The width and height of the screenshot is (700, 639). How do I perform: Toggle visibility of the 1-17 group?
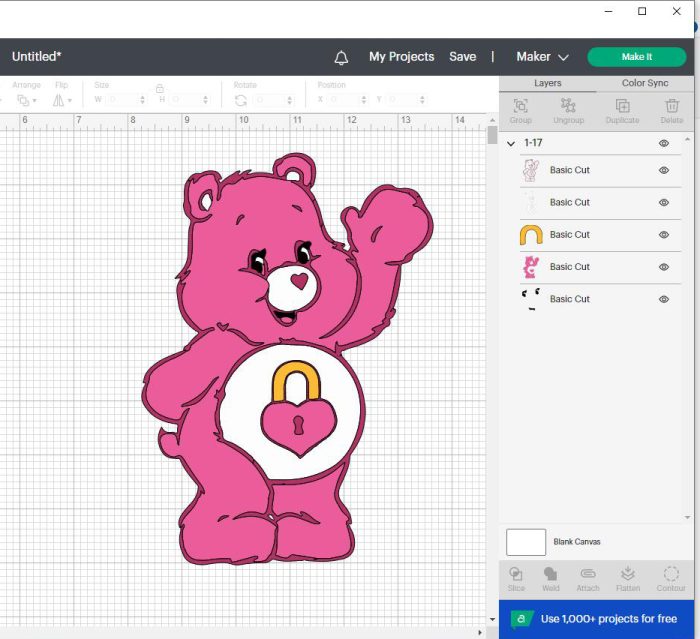[664, 143]
